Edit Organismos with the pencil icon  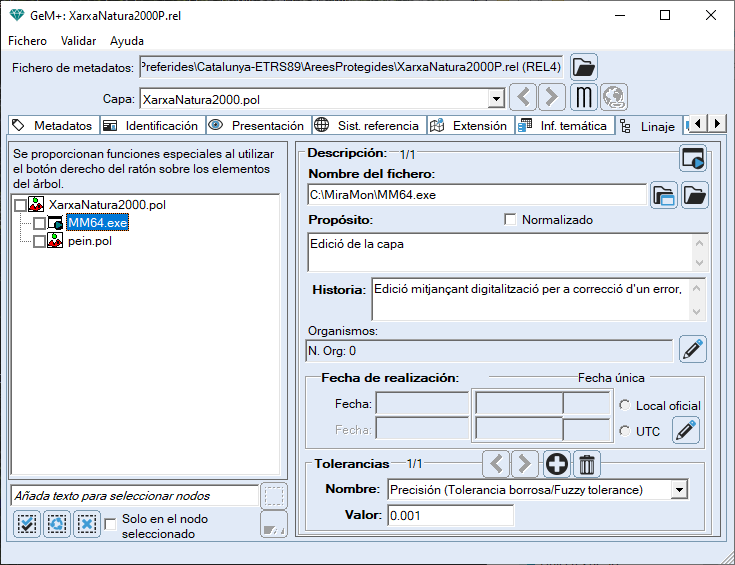pos(693,349)
